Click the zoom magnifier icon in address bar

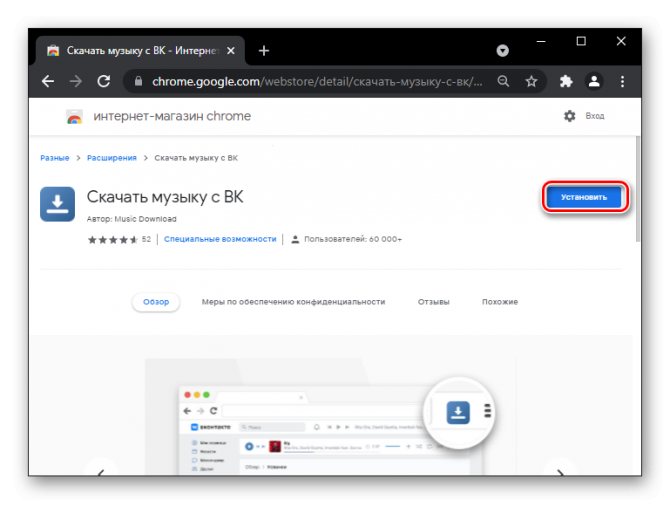(503, 81)
